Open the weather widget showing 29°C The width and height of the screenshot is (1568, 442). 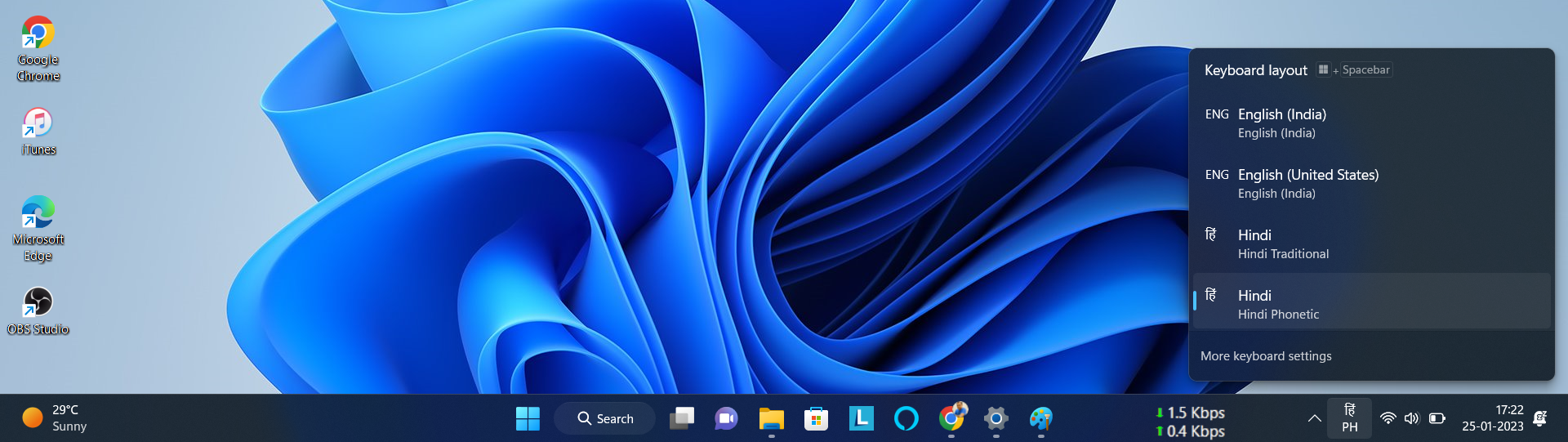click(x=56, y=418)
